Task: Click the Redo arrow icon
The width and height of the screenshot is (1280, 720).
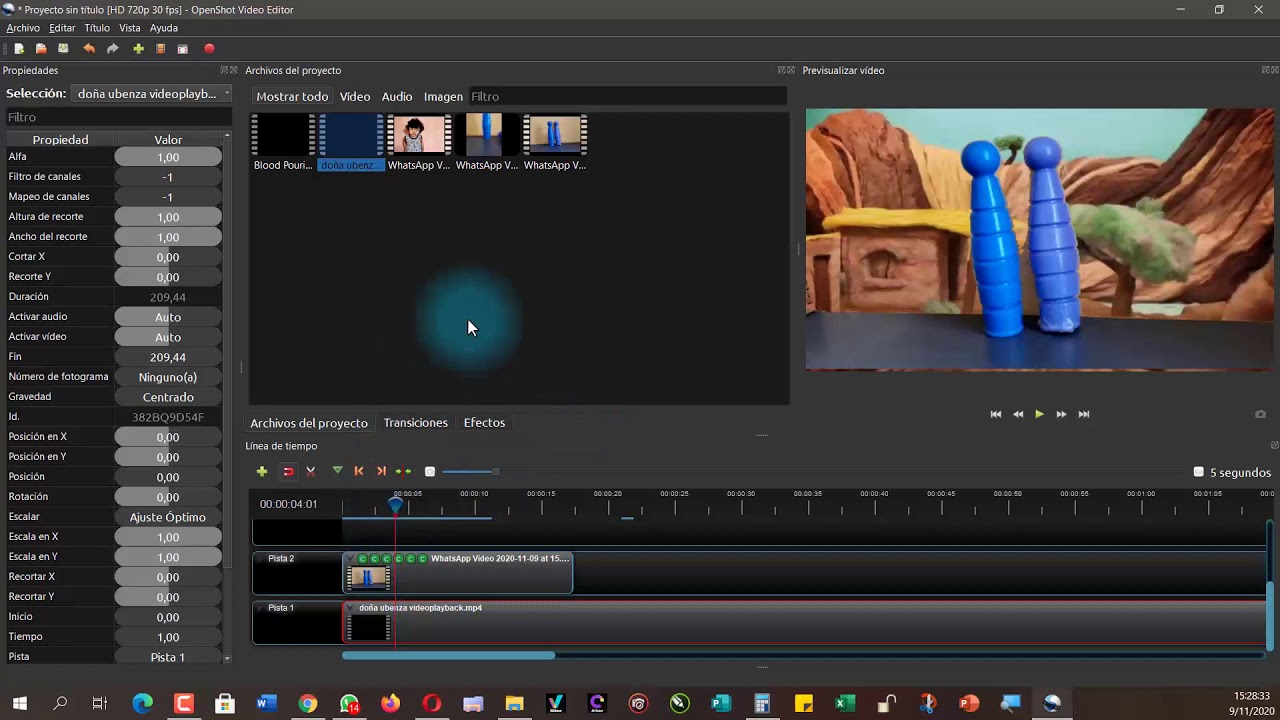Action: click(112, 49)
